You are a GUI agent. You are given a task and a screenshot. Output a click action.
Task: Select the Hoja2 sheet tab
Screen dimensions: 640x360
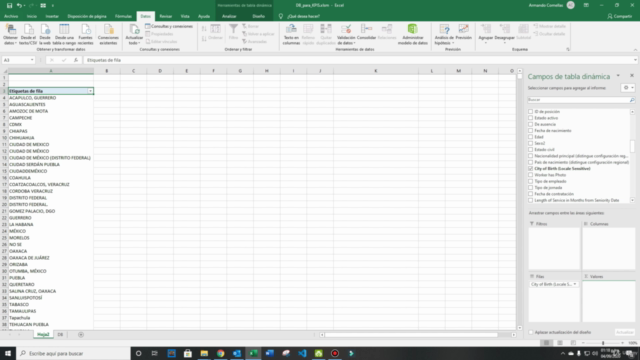(43, 335)
